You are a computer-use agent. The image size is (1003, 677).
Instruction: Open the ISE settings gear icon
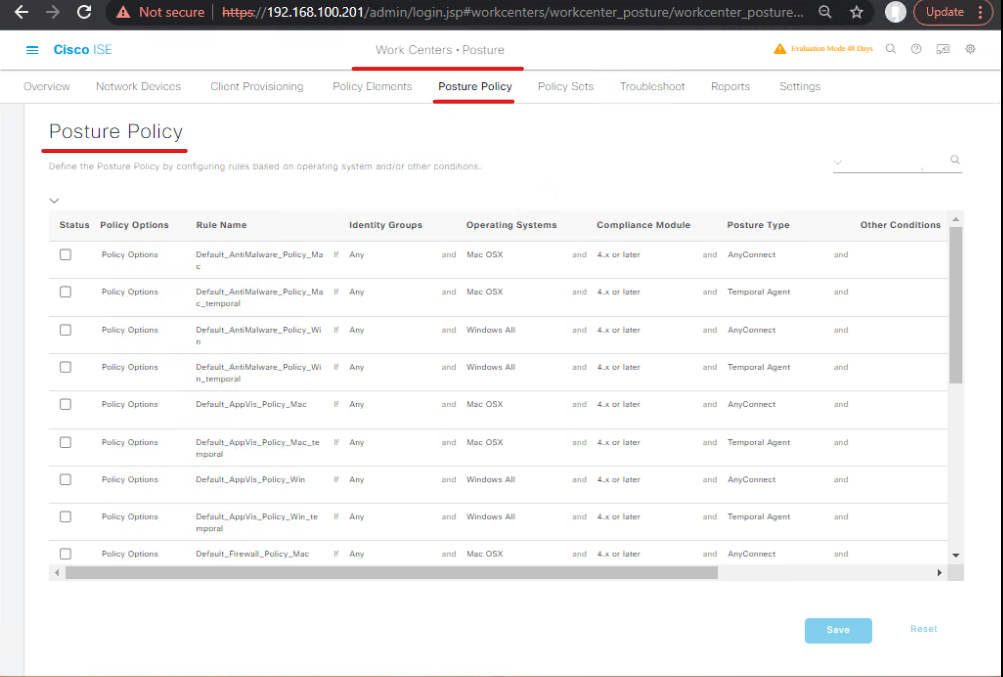click(x=970, y=49)
